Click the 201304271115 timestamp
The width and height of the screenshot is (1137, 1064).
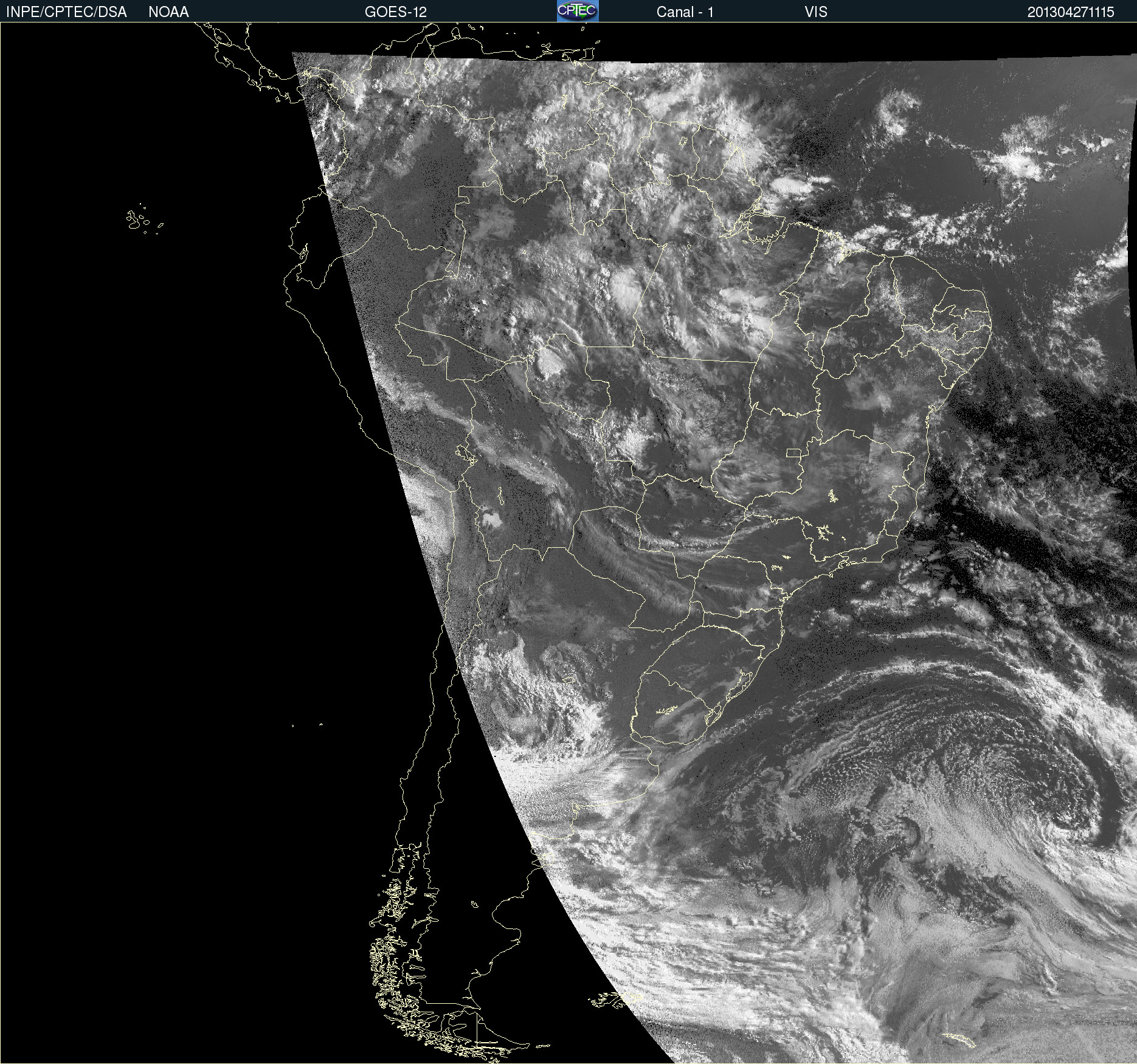(x=1071, y=12)
